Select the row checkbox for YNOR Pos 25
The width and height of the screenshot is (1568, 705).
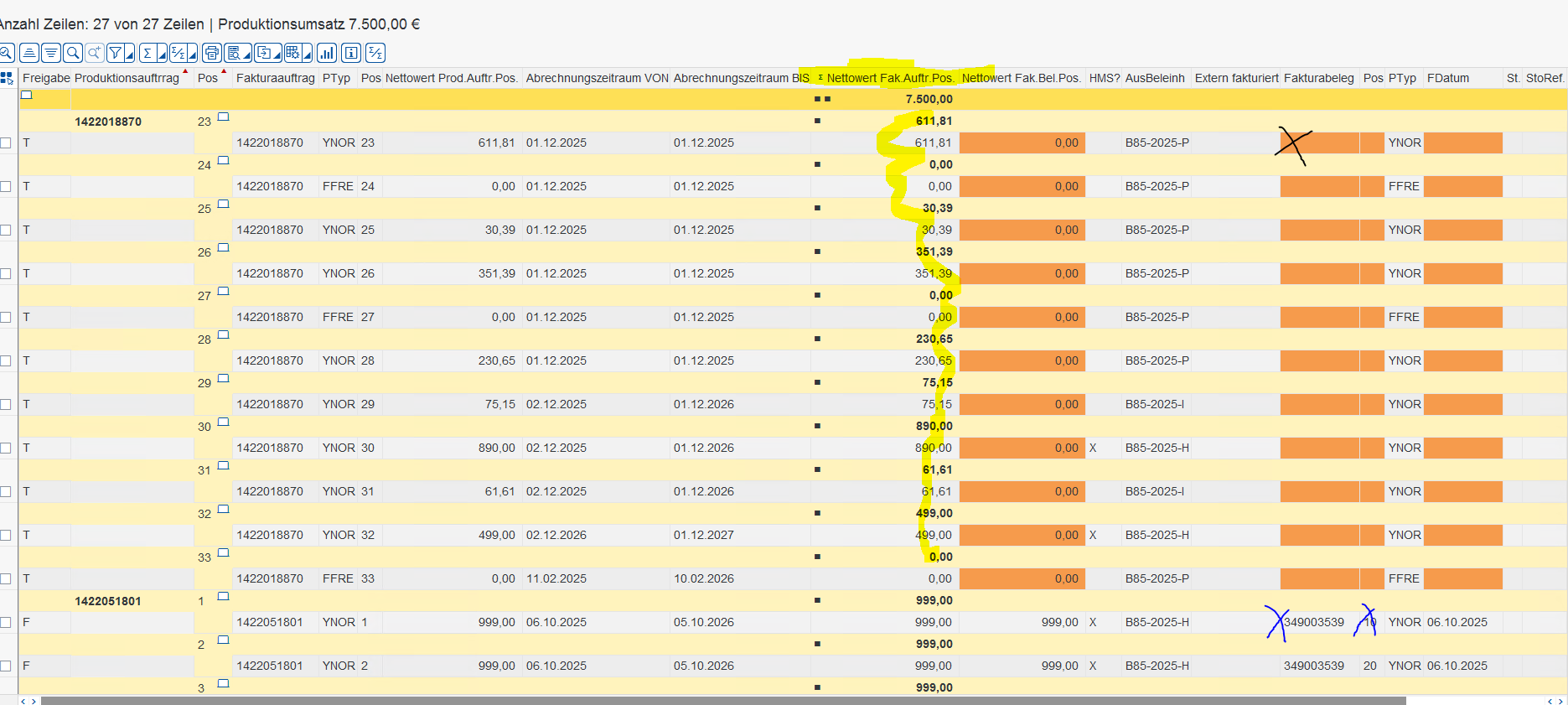pos(6,230)
